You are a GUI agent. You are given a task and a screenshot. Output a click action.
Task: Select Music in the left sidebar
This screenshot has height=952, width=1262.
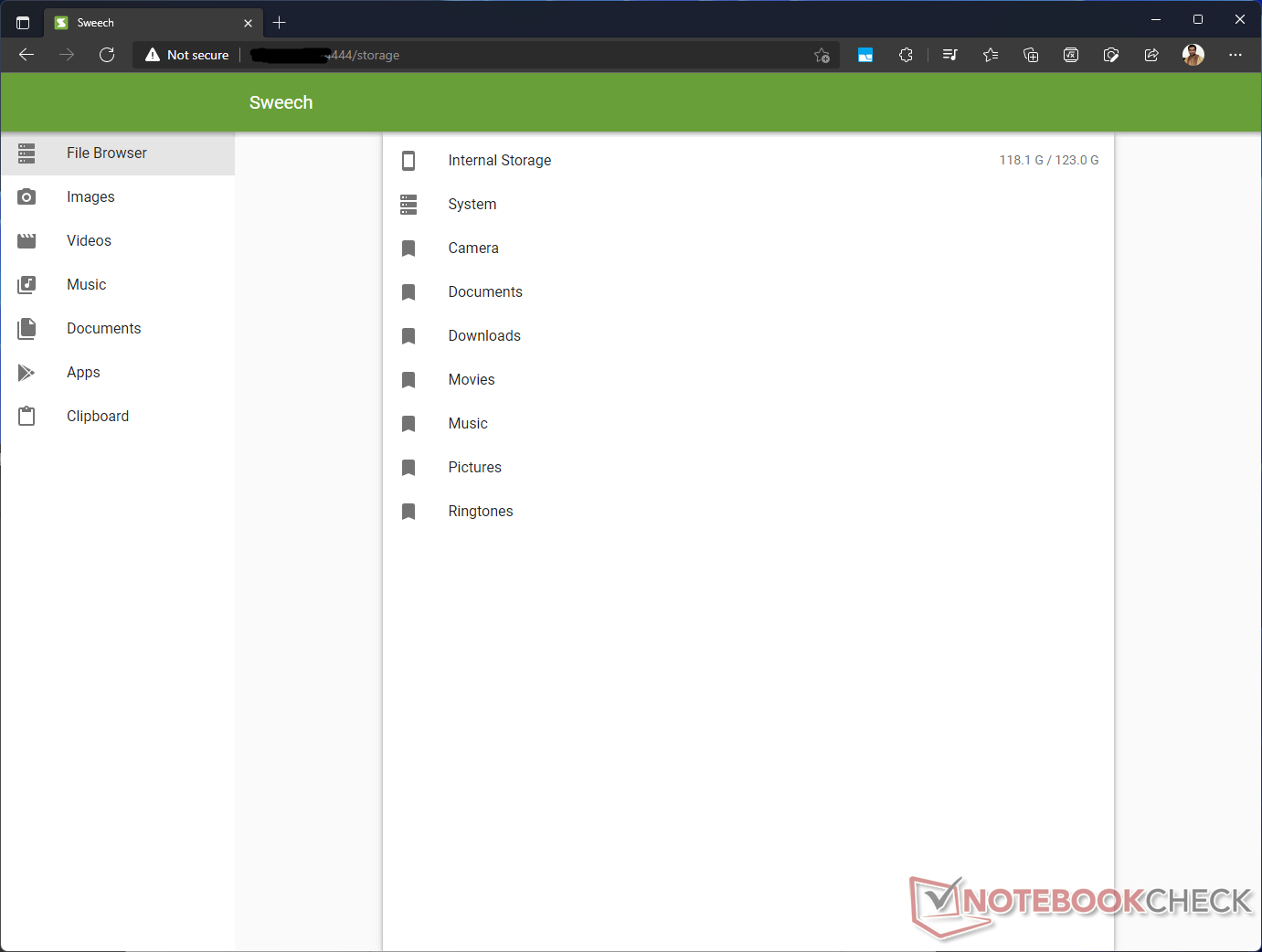(x=118, y=285)
